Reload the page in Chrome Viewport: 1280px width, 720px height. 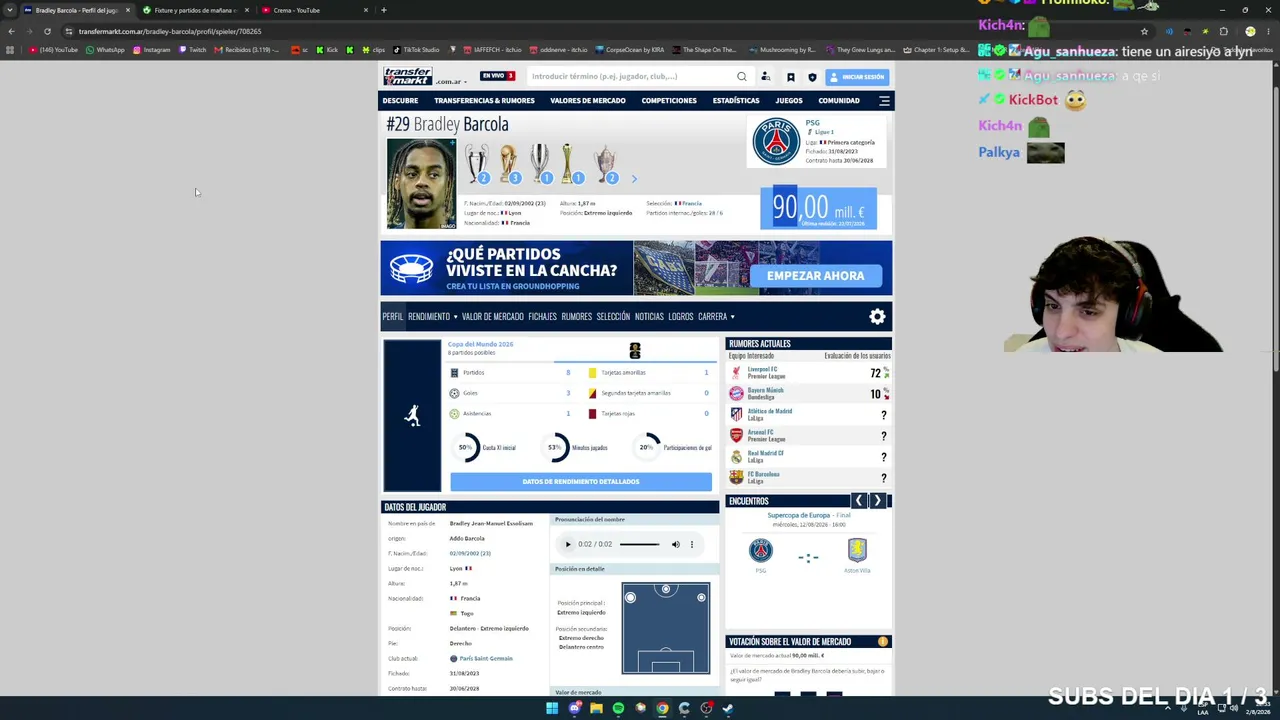tap(47, 31)
